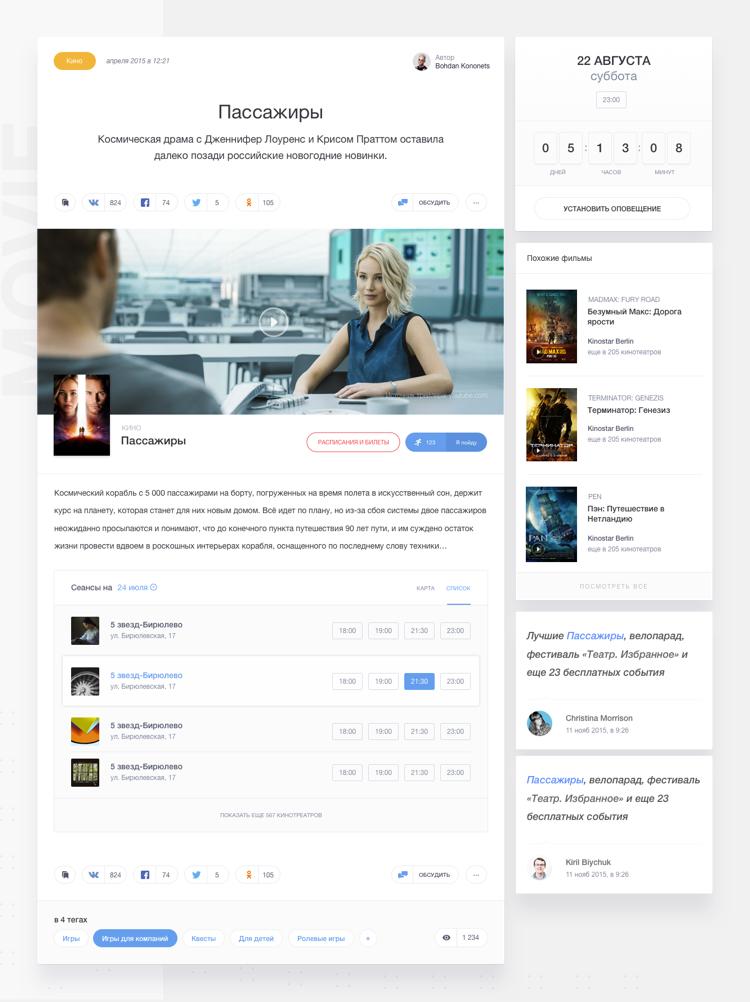The height and width of the screenshot is (1002, 750).
Task: Click the bookmark icon above the trailer
Action: [65, 203]
